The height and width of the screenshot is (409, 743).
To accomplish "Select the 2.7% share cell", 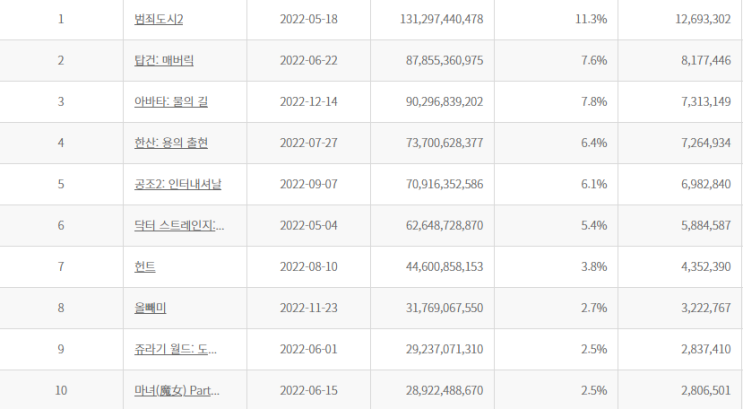I will pos(556,308).
